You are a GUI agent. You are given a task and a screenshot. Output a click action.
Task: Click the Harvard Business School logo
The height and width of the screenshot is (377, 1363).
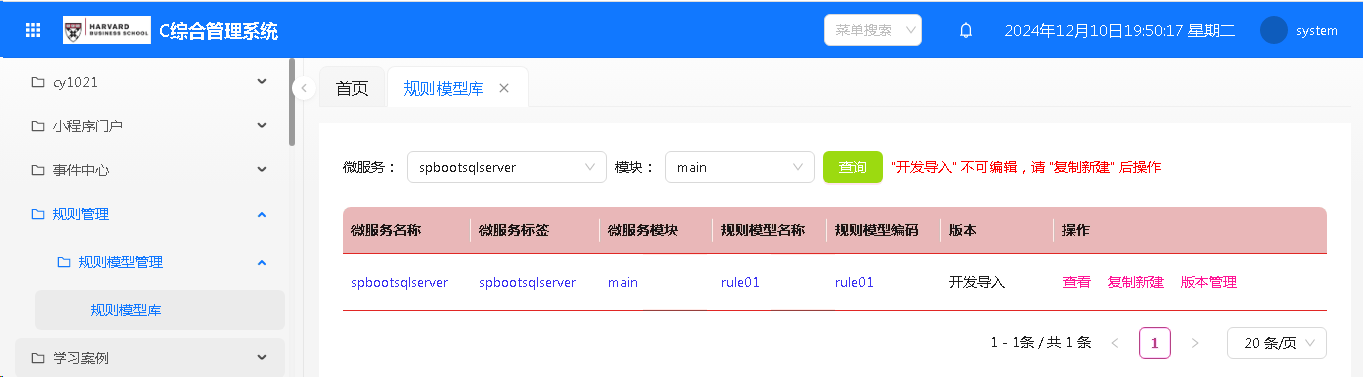click(107, 30)
